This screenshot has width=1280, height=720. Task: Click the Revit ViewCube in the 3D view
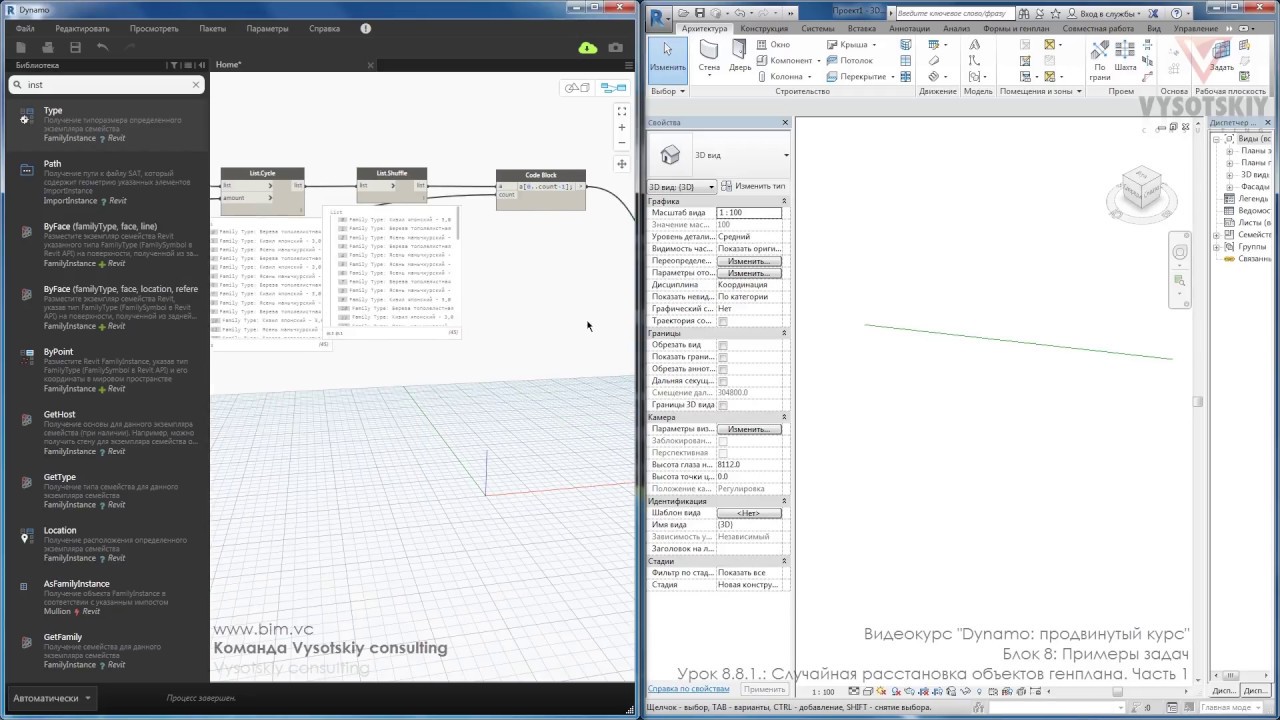tap(1140, 190)
